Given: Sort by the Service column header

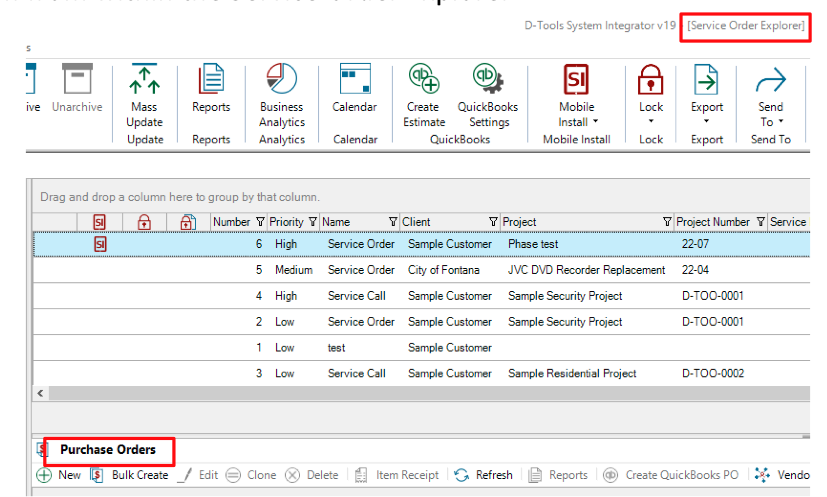Looking at the screenshot, I should point(788,222).
